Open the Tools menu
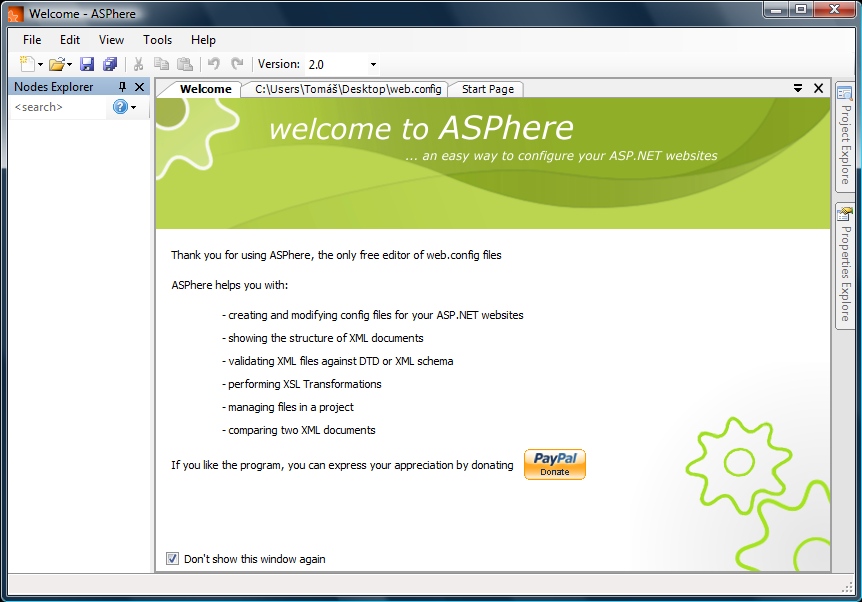The width and height of the screenshot is (862, 602). (x=157, y=40)
